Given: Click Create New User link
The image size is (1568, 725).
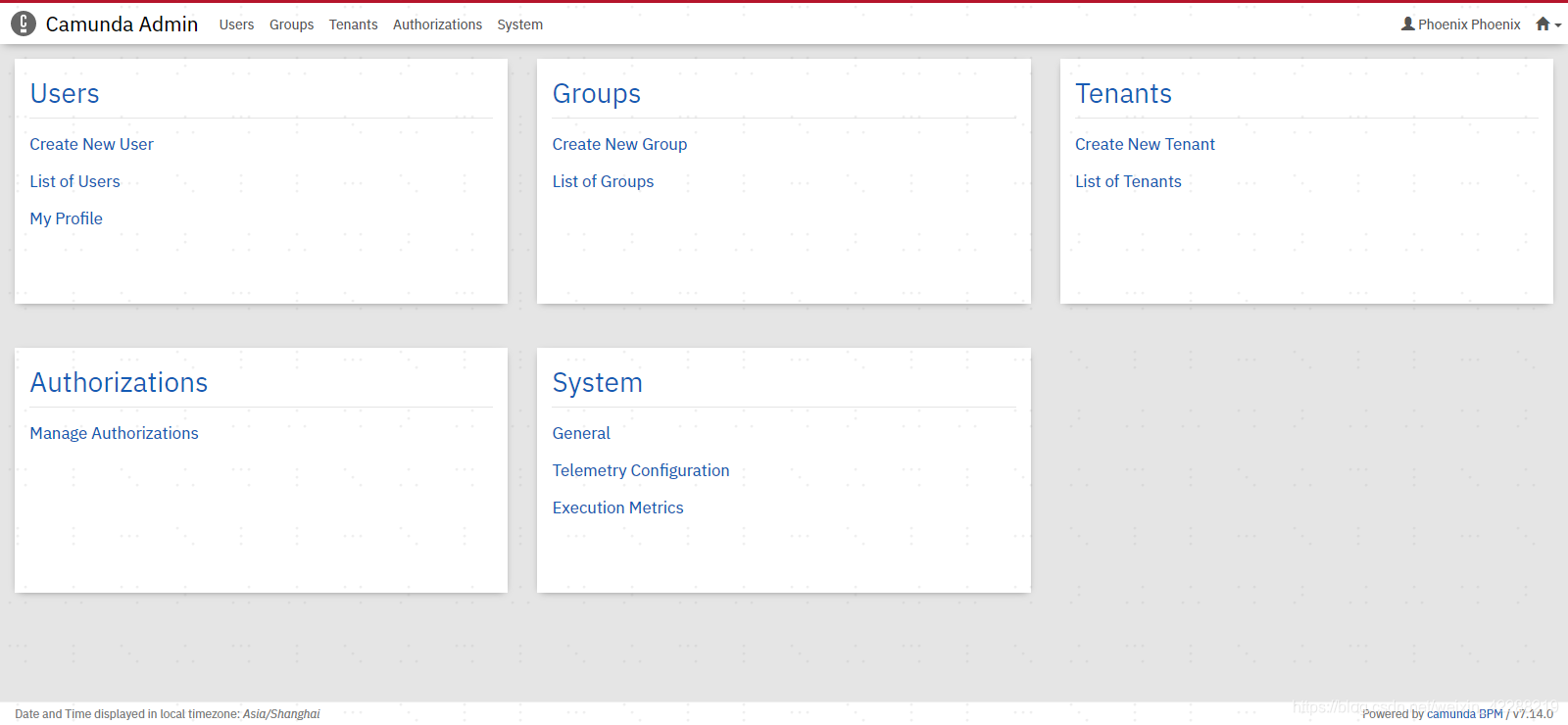Looking at the screenshot, I should tap(91, 144).
